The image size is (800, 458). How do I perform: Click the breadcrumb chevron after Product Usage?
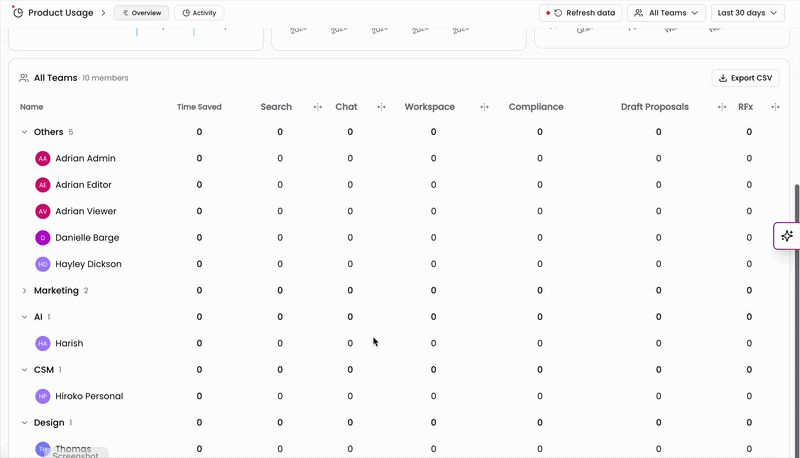103,13
